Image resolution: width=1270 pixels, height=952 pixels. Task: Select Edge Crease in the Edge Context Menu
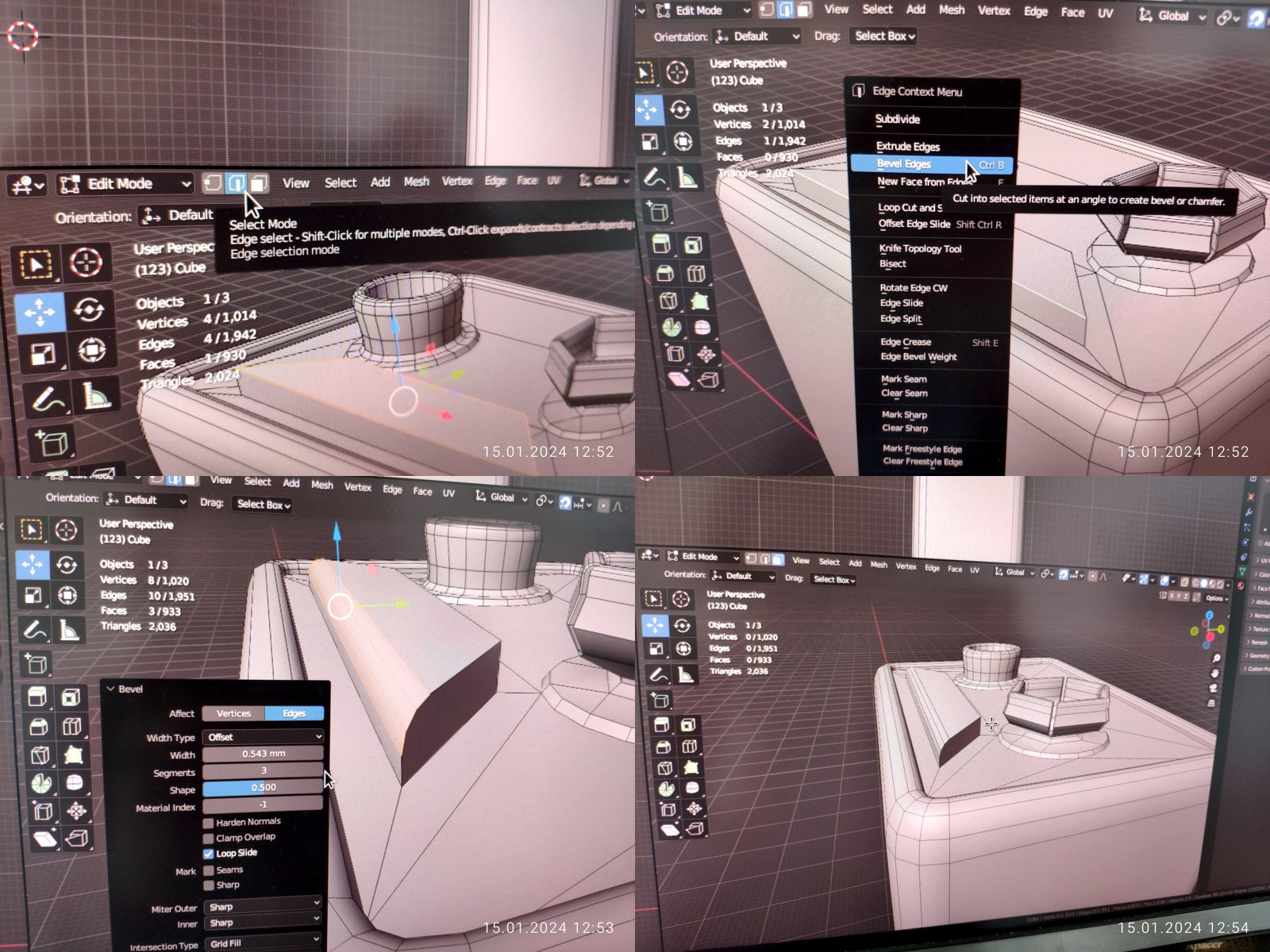906,342
